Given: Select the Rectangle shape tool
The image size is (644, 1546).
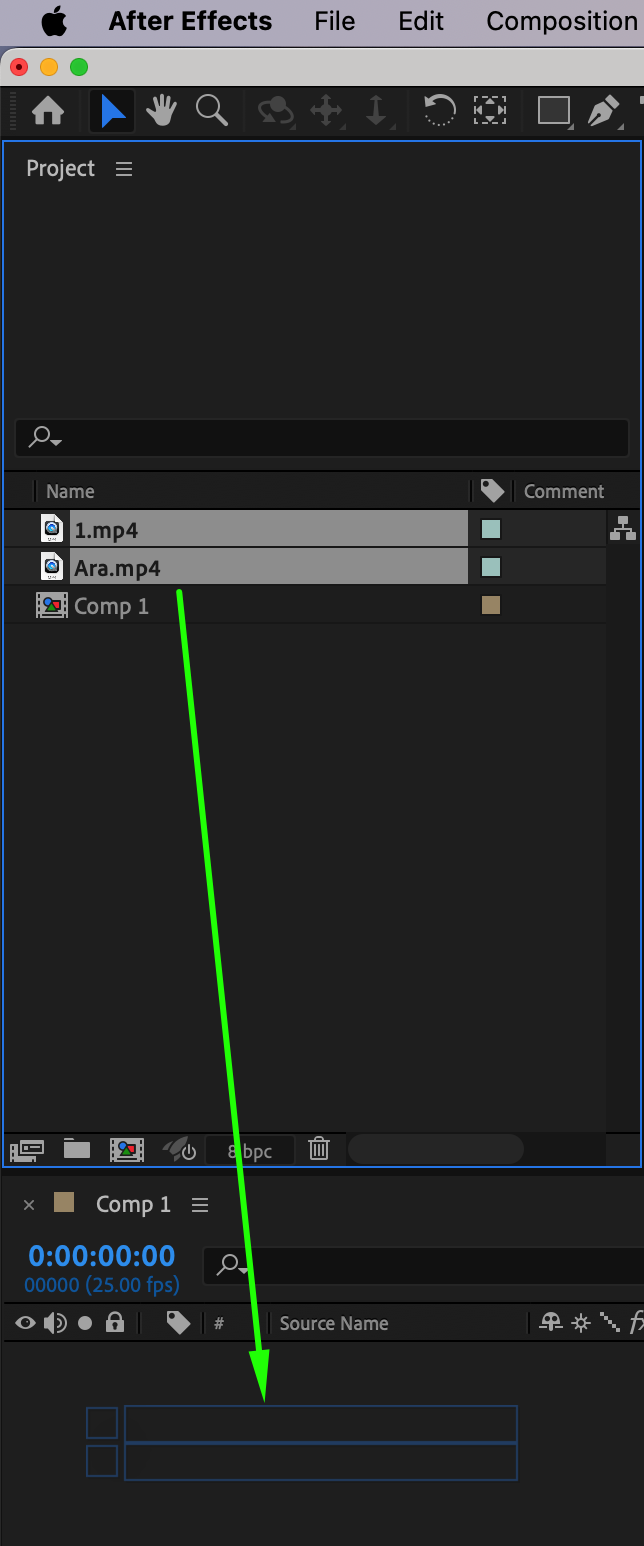Looking at the screenshot, I should point(554,110).
